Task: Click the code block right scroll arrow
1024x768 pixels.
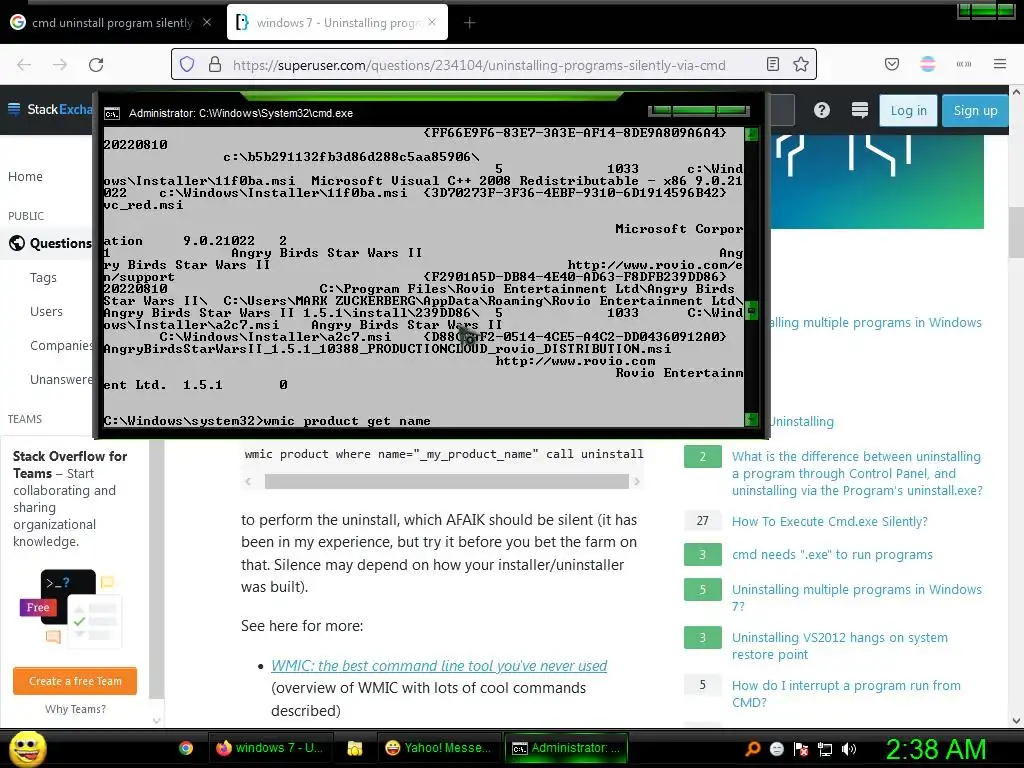Action: (x=637, y=481)
